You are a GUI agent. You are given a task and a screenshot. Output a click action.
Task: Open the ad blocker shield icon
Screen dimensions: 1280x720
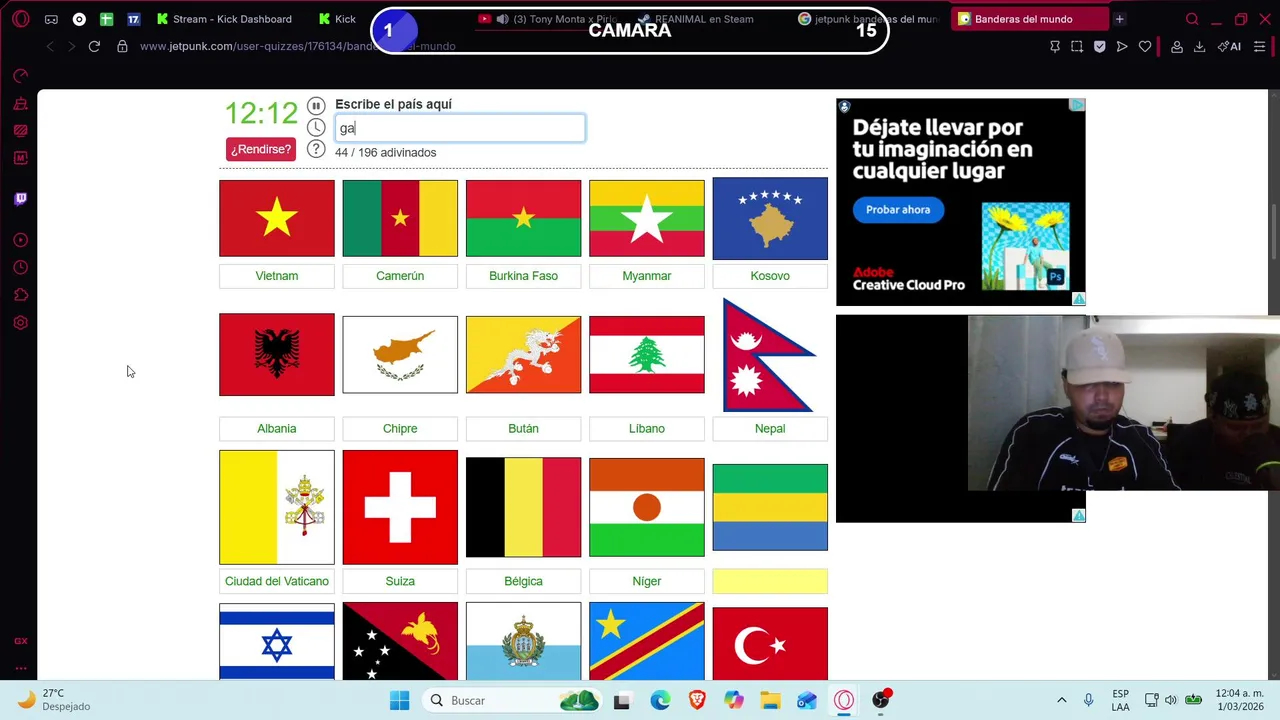[1099, 46]
